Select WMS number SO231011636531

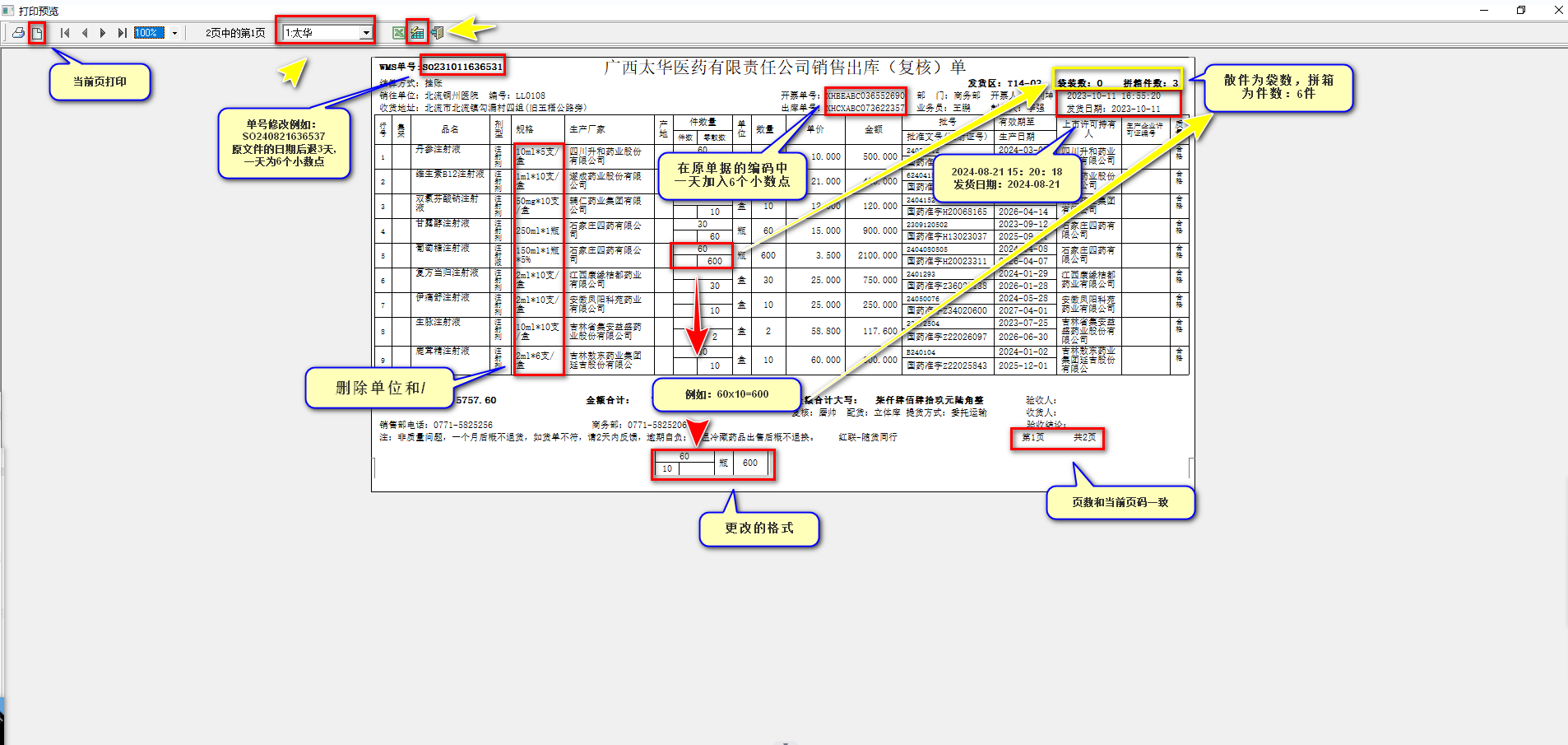tap(462, 67)
